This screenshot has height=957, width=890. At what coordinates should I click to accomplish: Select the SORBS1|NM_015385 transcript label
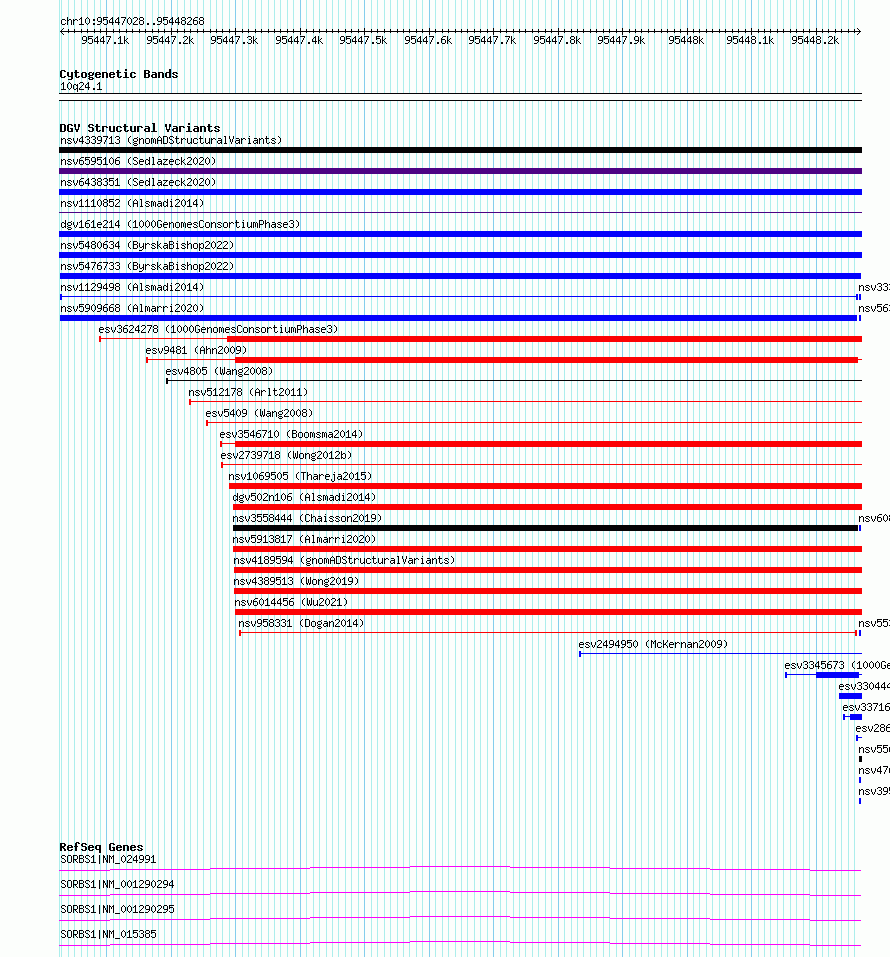coord(108,934)
